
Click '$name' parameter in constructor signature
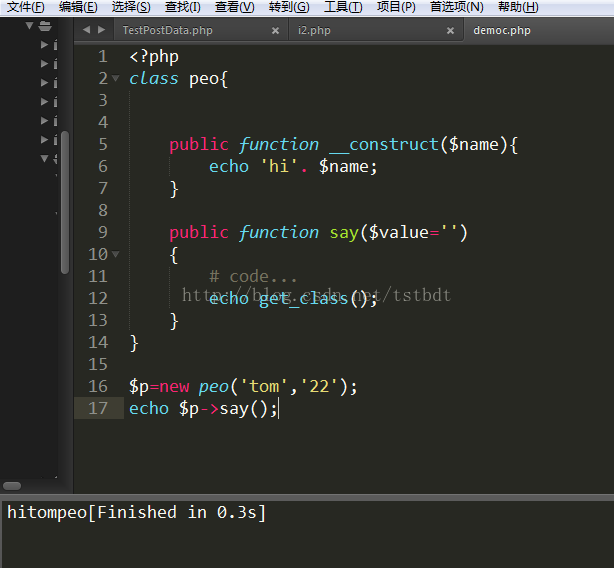[473, 145]
